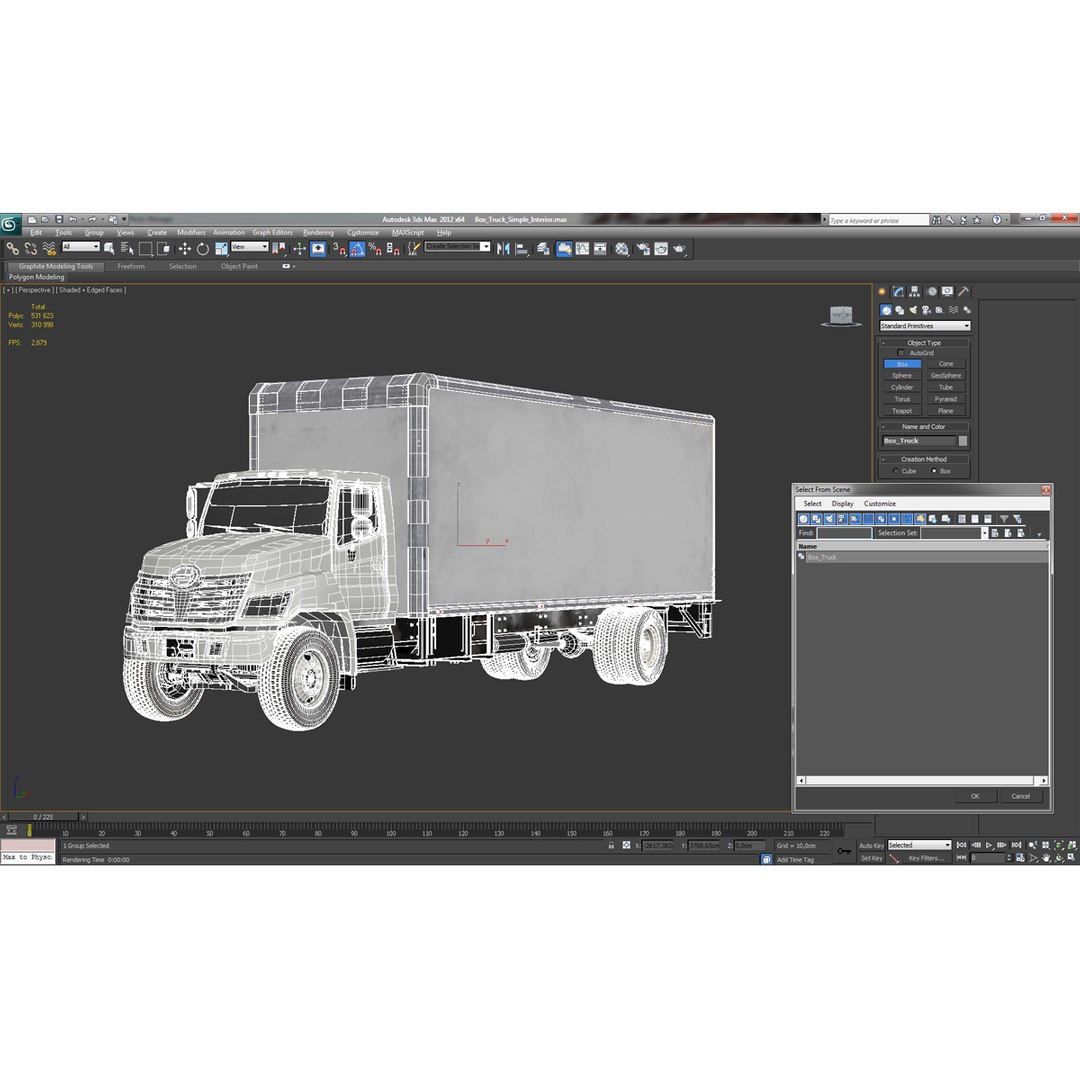Toggle Display Geometry filter in Select From Scene
The width and height of the screenshot is (1080, 1080).
pos(803,519)
